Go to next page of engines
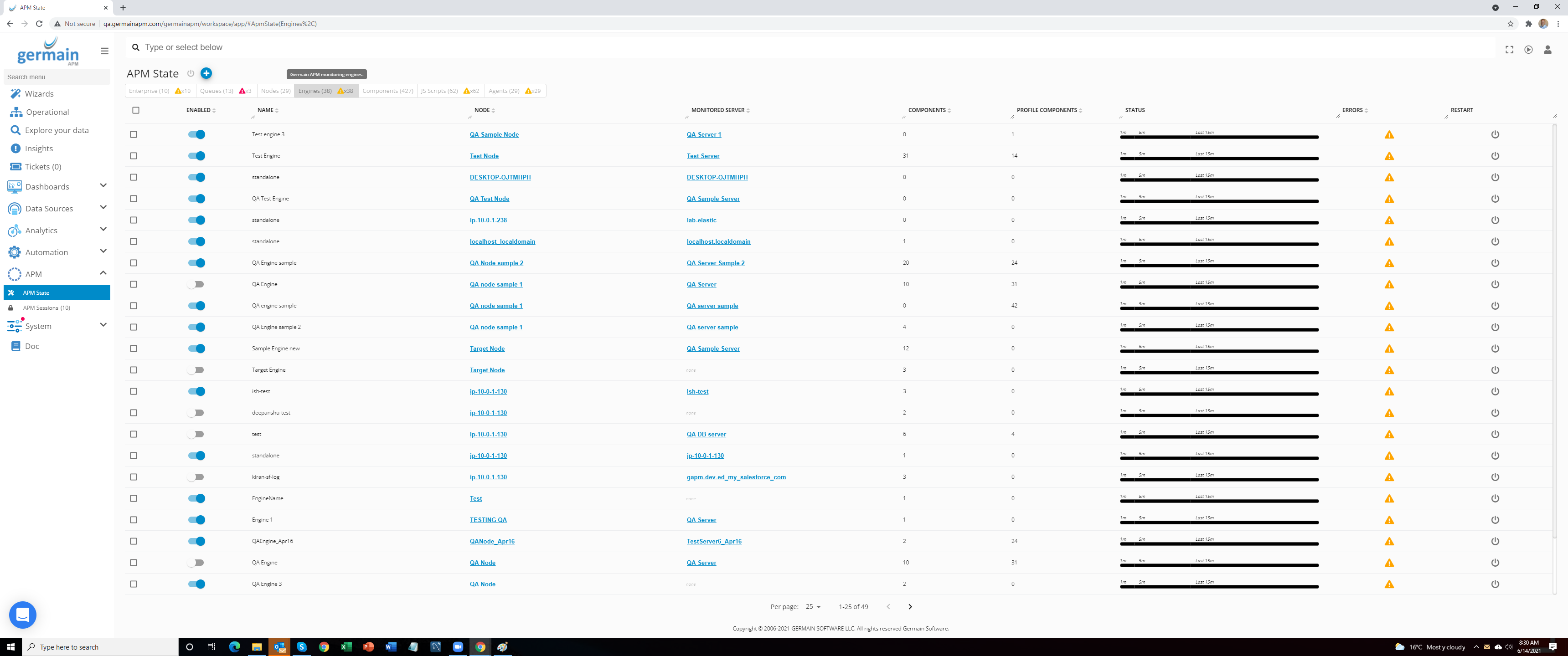 tap(909, 607)
